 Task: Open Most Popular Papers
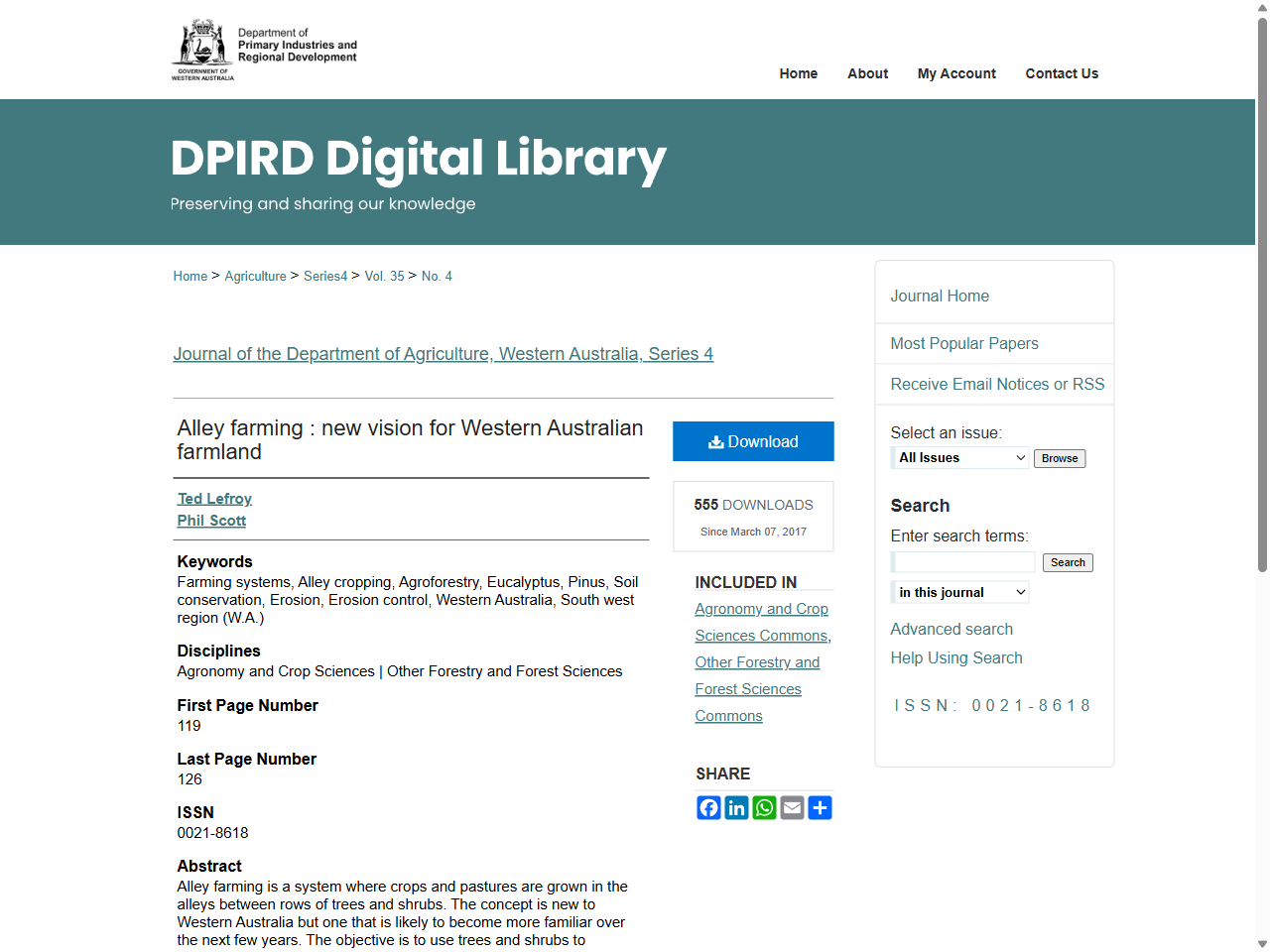(964, 343)
